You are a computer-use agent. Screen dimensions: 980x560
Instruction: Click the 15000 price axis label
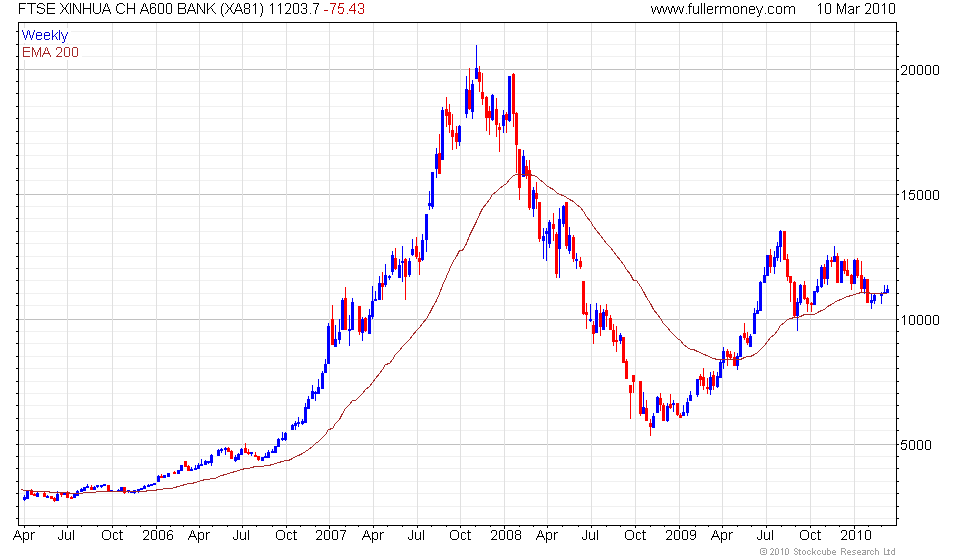point(919,195)
